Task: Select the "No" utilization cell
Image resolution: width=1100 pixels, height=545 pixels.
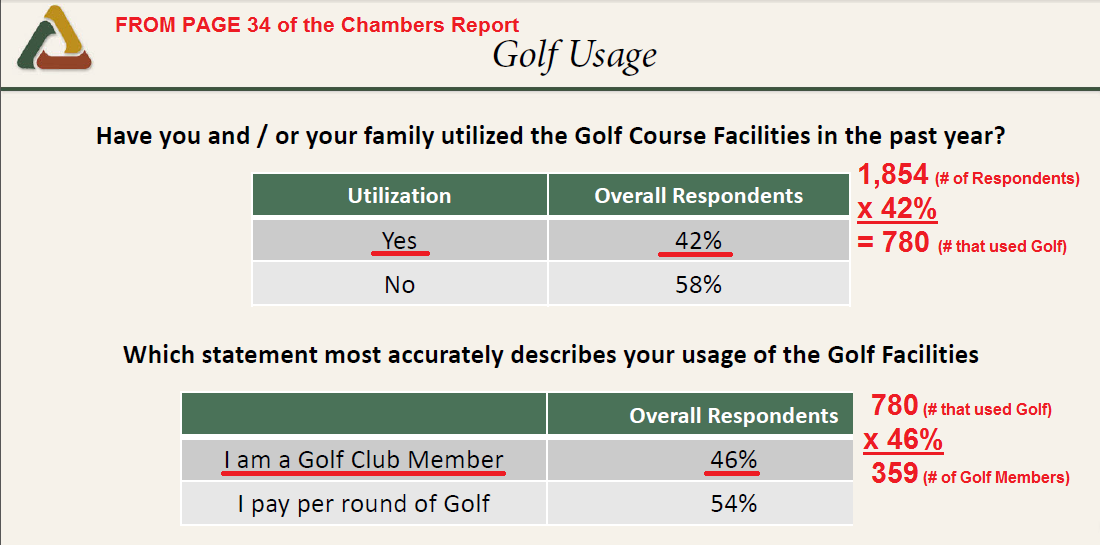Action: tap(400, 284)
